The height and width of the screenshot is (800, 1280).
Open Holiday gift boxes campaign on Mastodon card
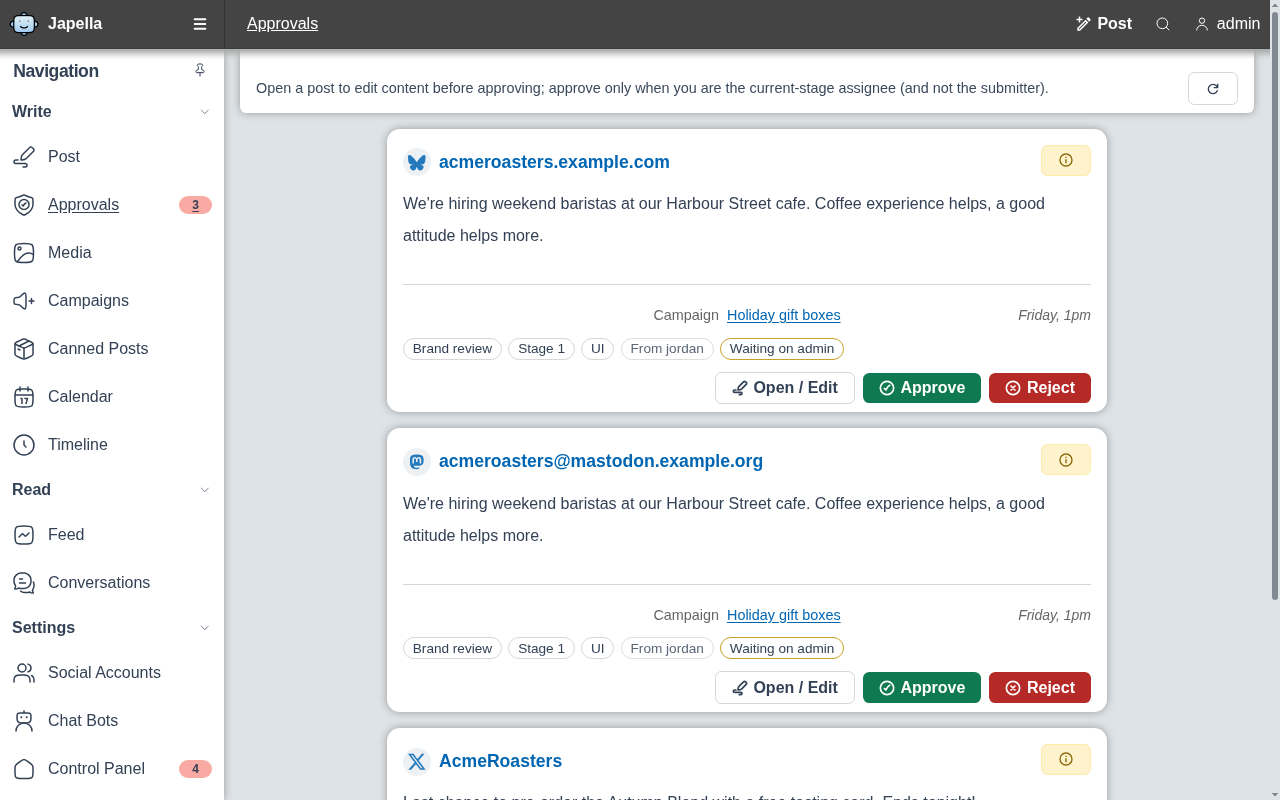click(x=784, y=615)
